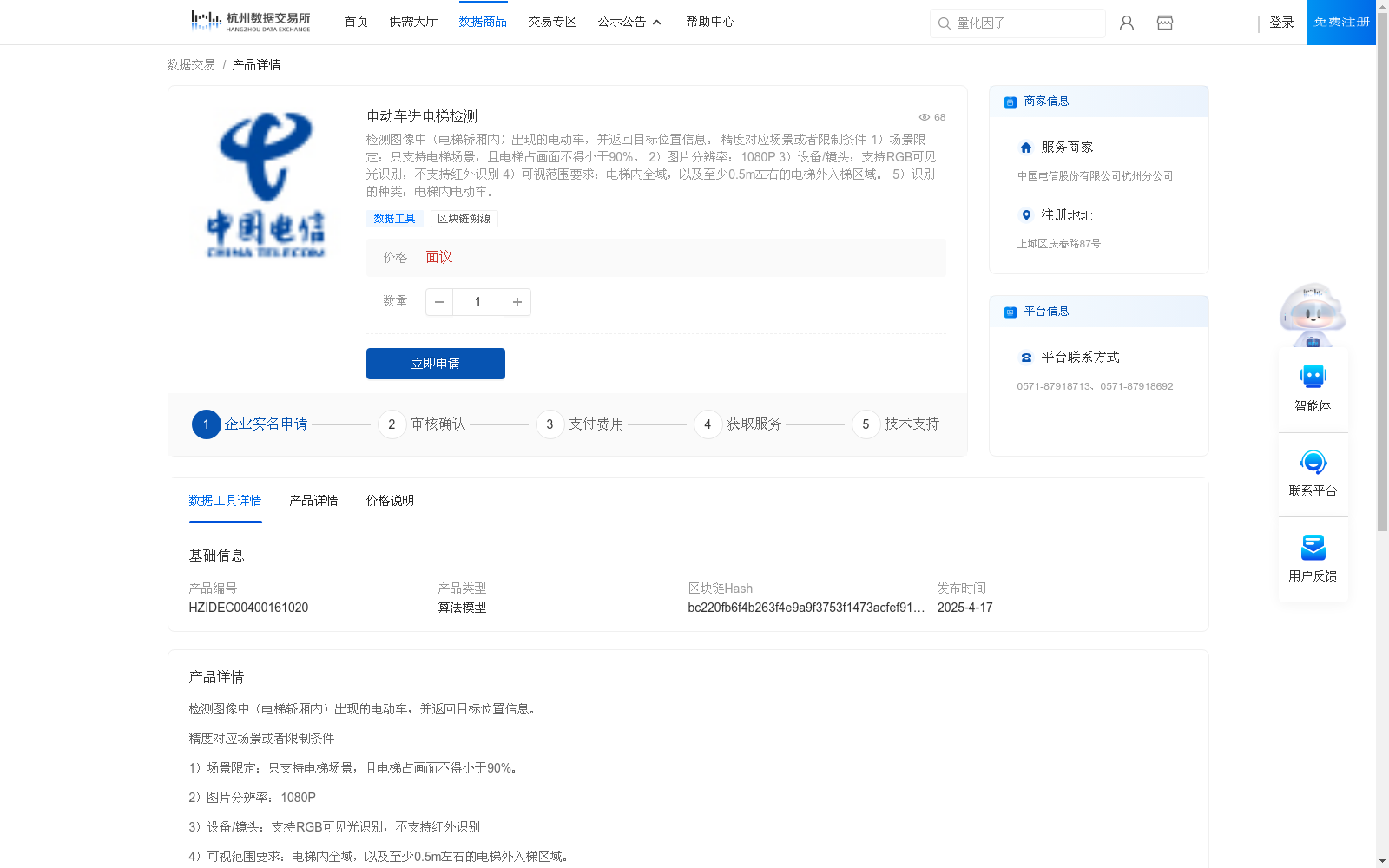The width and height of the screenshot is (1389, 868).
Task: Click the search magnifier icon
Action: [x=945, y=23]
